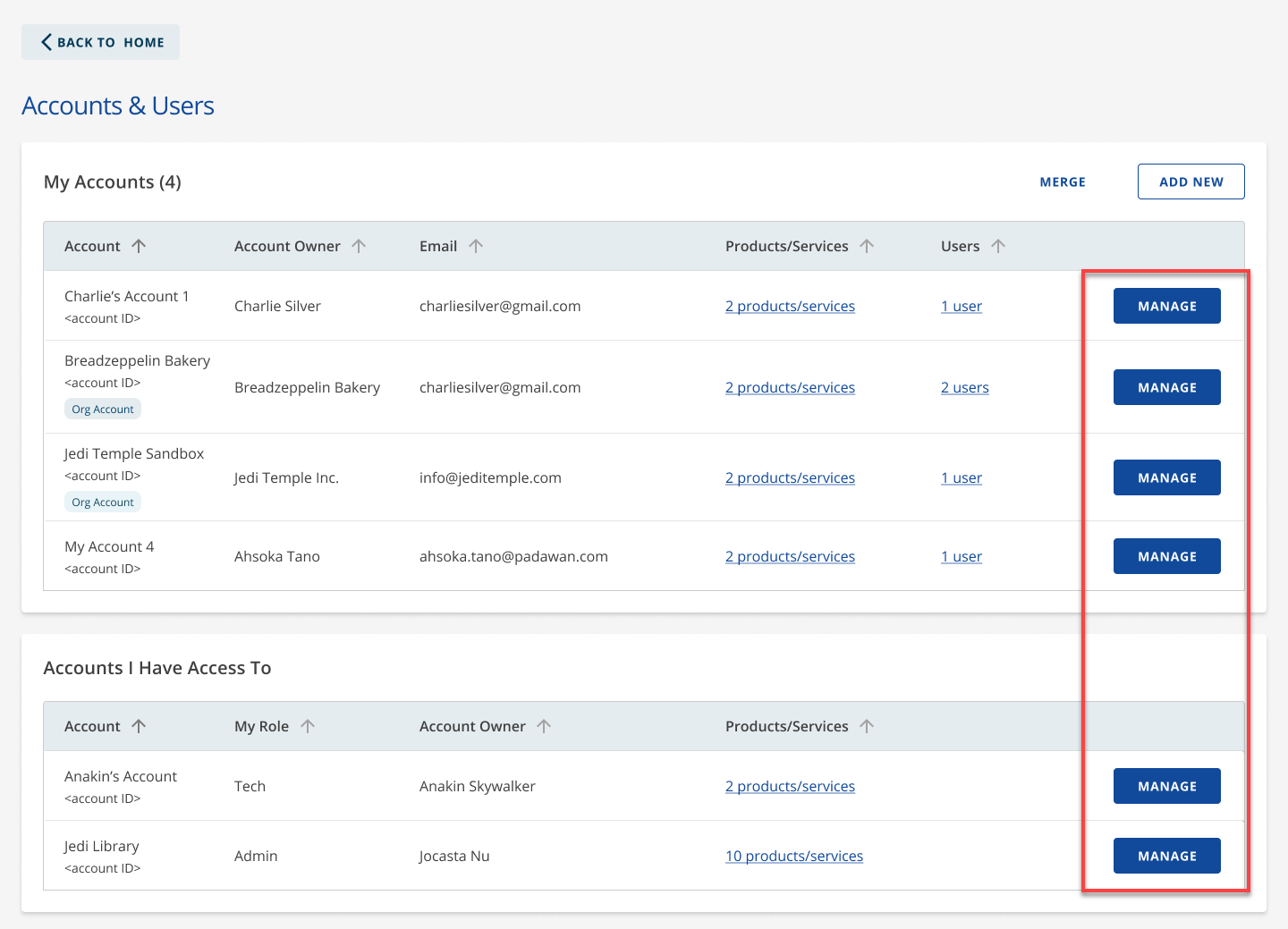Open 10 products/services link for Jedi Library
The image size is (1288, 929).
794,856
